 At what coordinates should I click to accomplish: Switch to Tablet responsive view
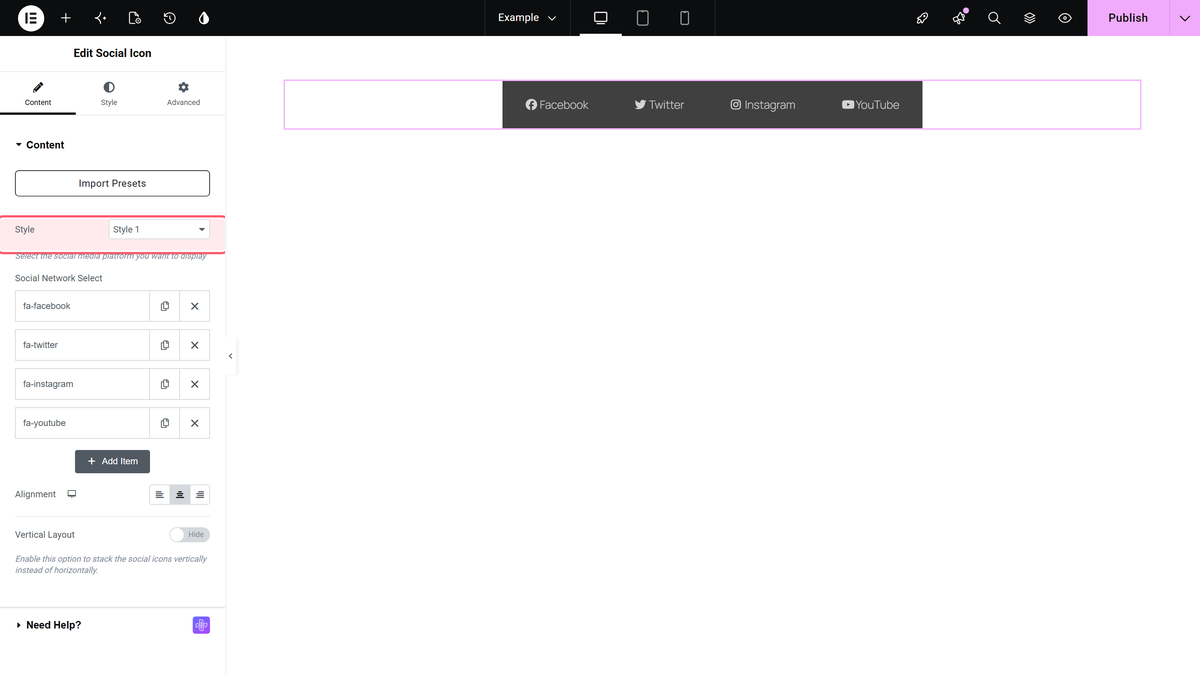pyautogui.click(x=643, y=18)
